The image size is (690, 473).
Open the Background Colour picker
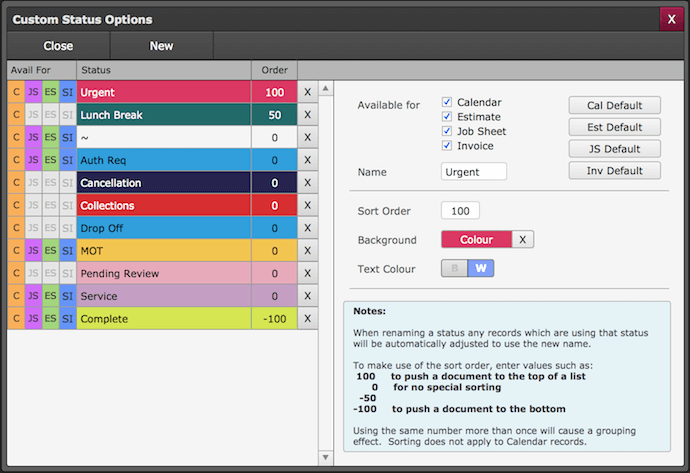click(476, 240)
